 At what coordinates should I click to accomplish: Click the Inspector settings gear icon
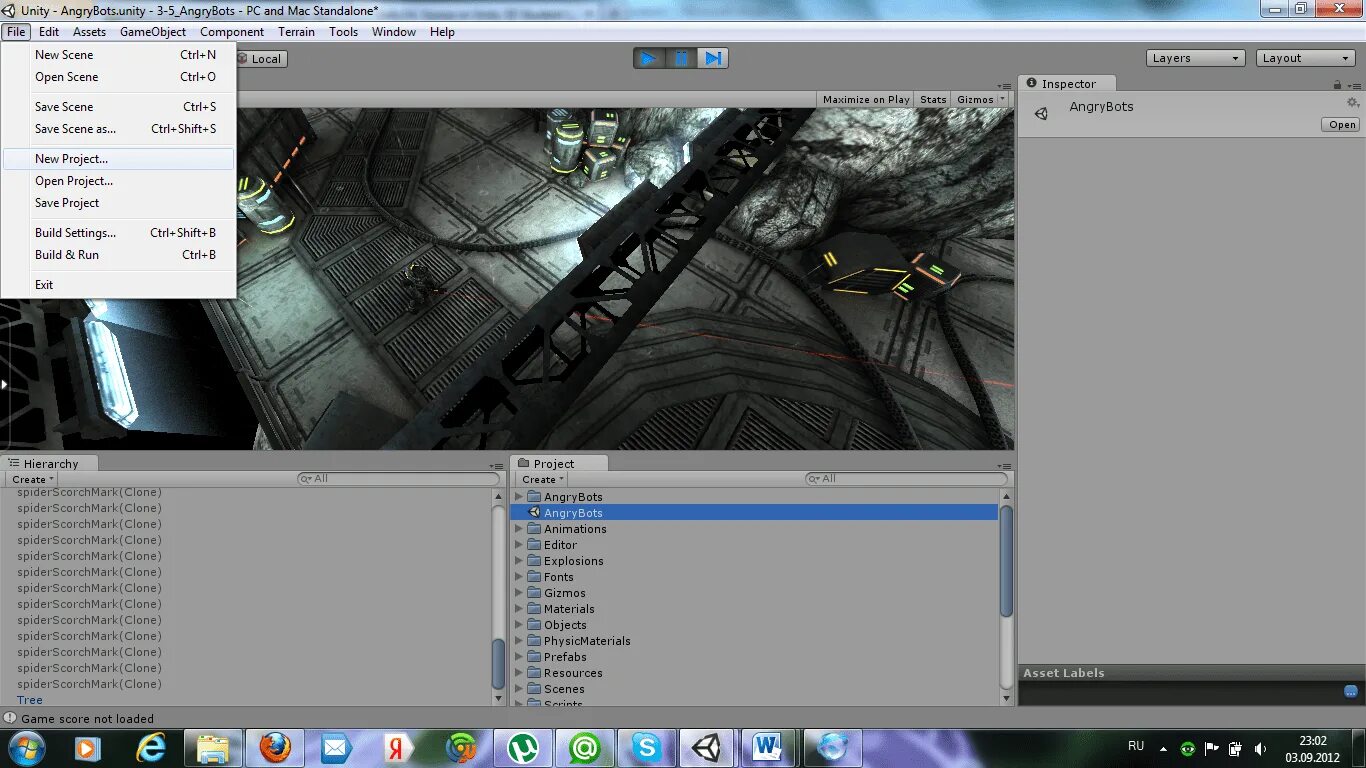tap(1352, 103)
